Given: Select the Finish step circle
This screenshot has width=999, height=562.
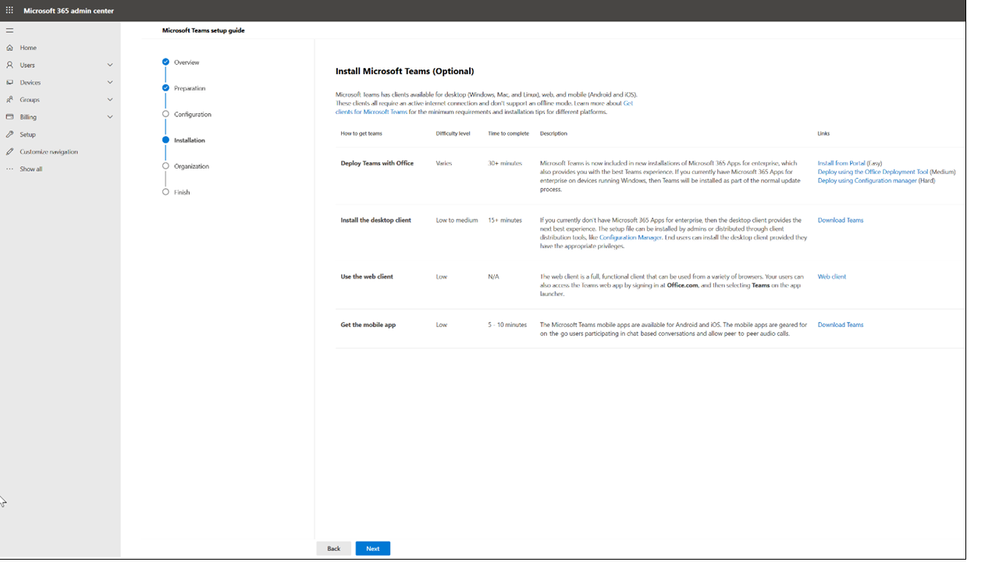Looking at the screenshot, I should 166,192.
